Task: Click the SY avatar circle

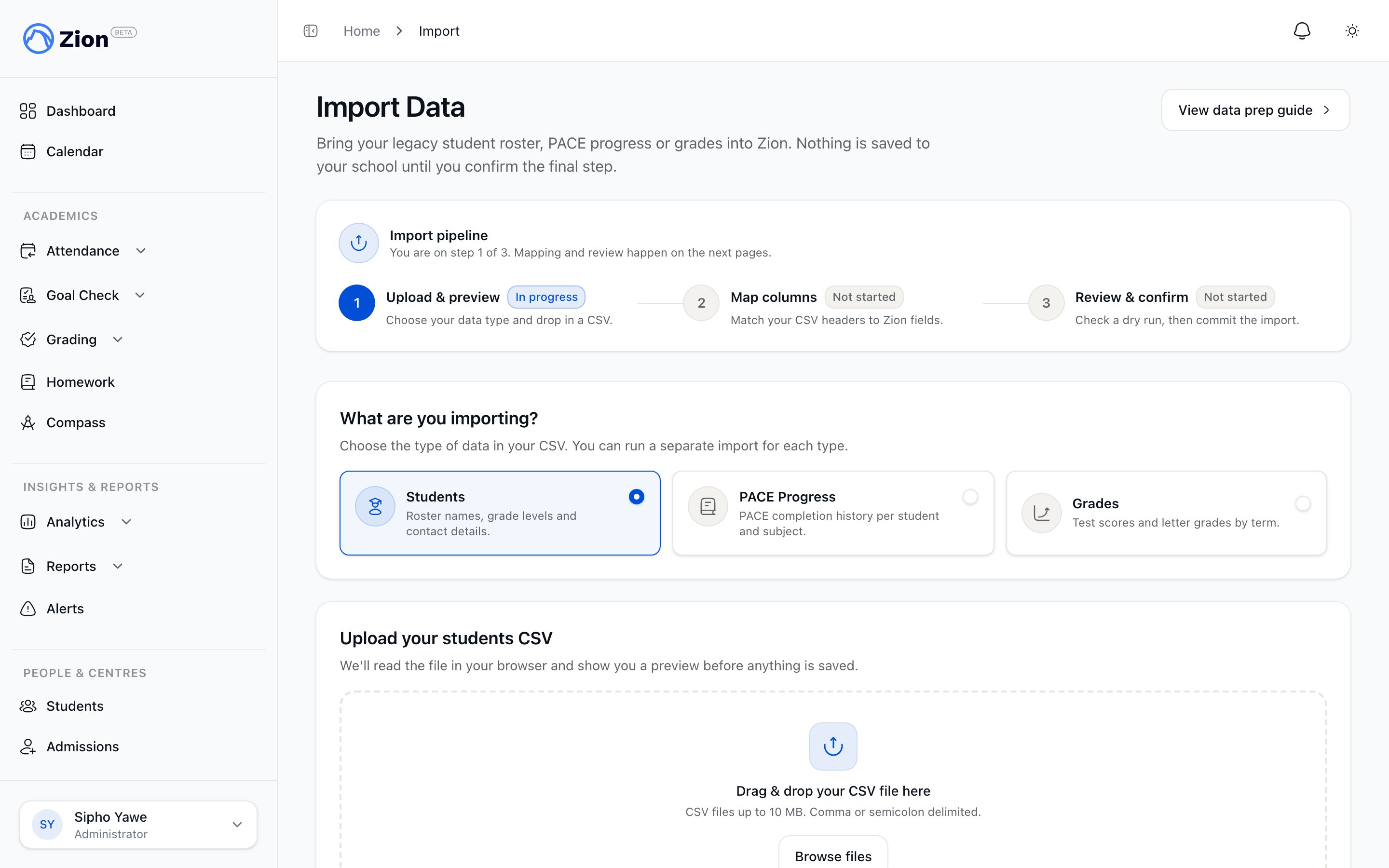Action: 47,825
